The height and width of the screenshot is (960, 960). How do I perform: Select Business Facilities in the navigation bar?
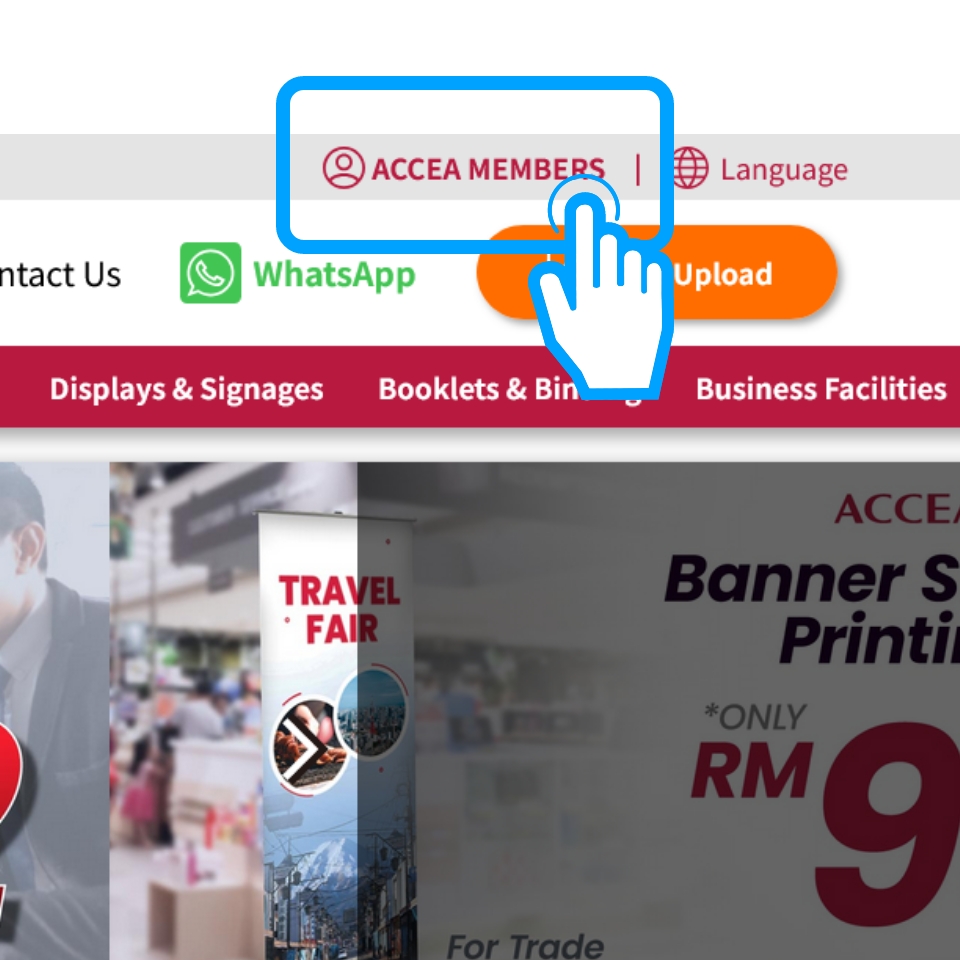pos(821,389)
